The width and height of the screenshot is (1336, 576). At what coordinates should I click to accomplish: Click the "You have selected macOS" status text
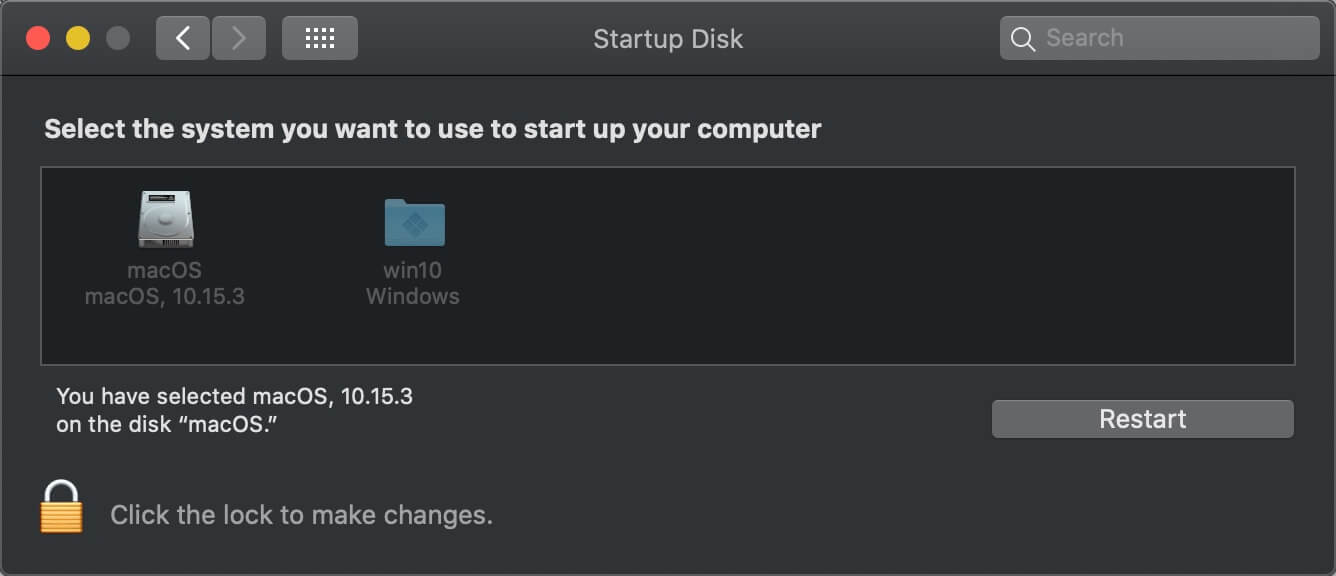click(234, 396)
